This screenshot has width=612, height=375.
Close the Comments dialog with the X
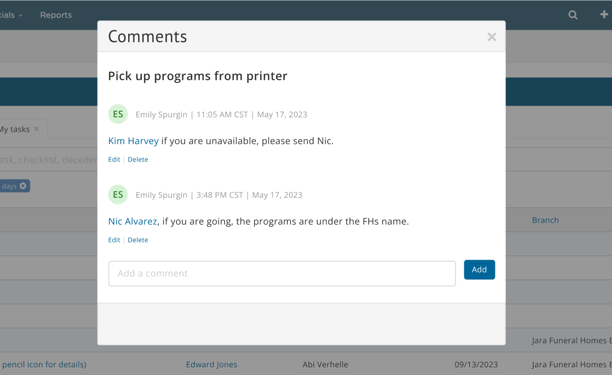click(491, 37)
